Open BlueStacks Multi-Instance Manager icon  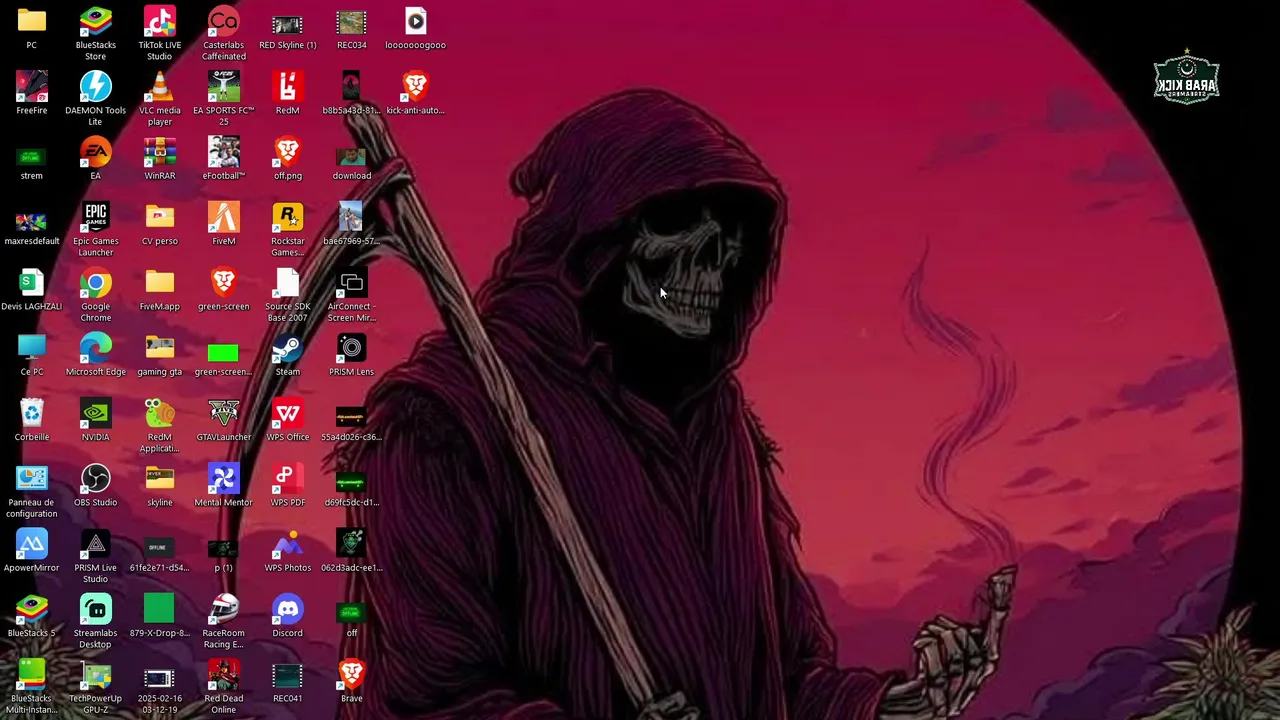coord(31,675)
